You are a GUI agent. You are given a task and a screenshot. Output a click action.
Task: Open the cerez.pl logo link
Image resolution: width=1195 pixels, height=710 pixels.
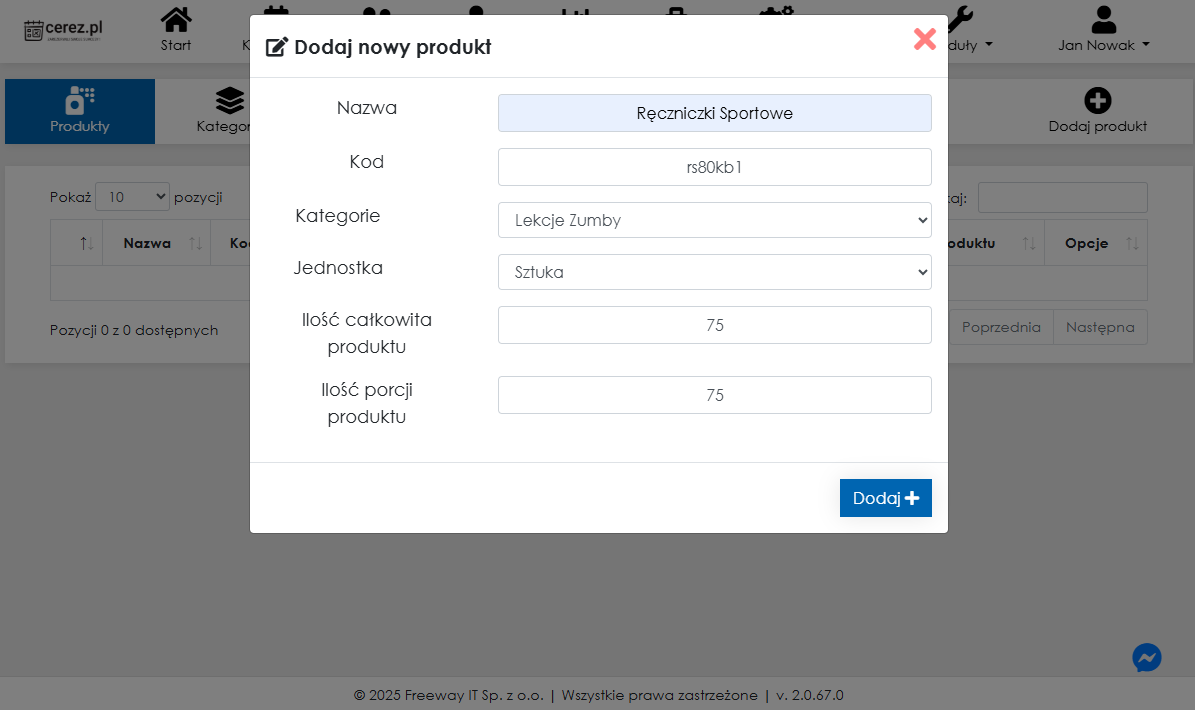[64, 29]
